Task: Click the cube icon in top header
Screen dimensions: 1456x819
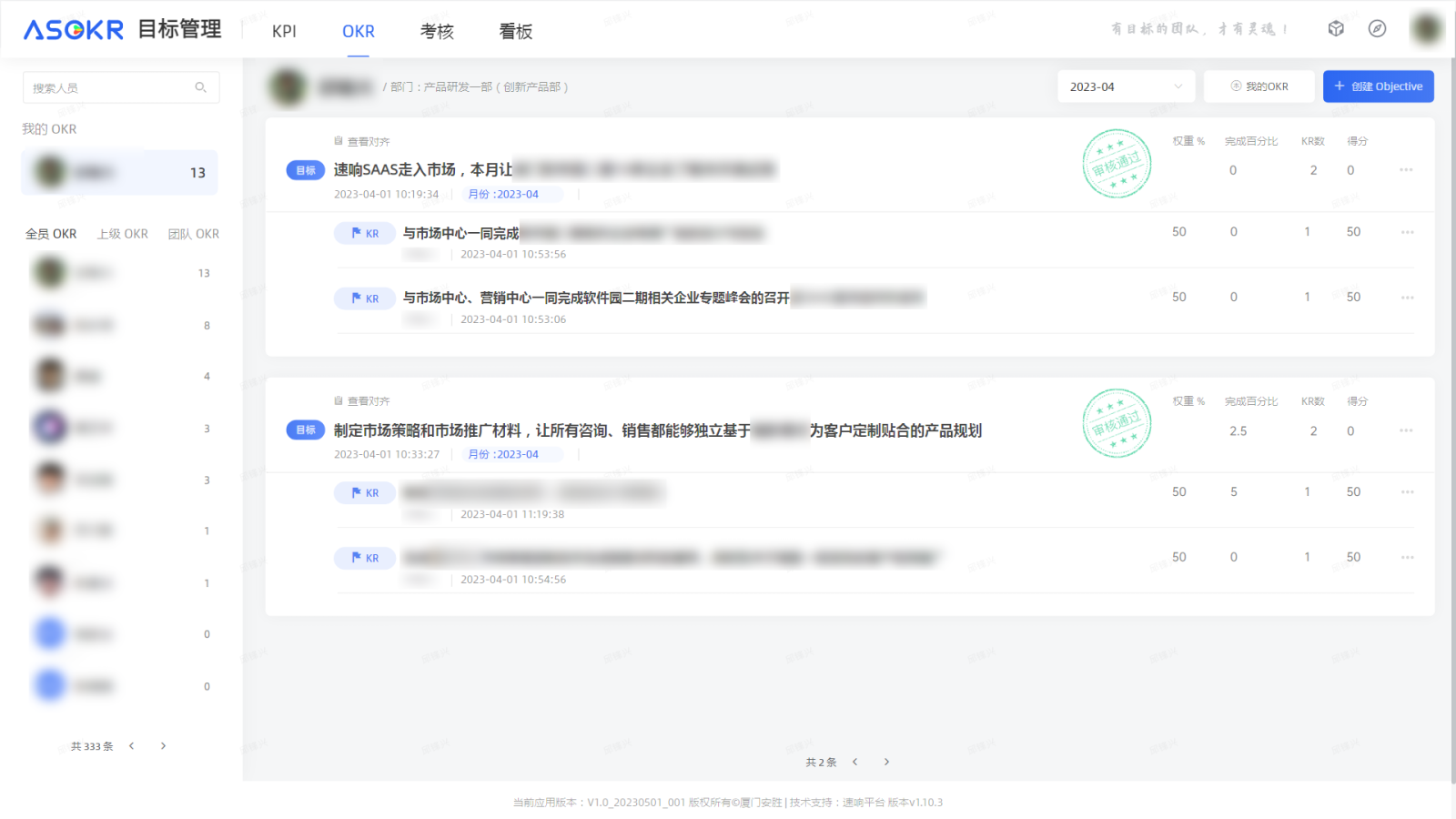Action: (x=1336, y=28)
